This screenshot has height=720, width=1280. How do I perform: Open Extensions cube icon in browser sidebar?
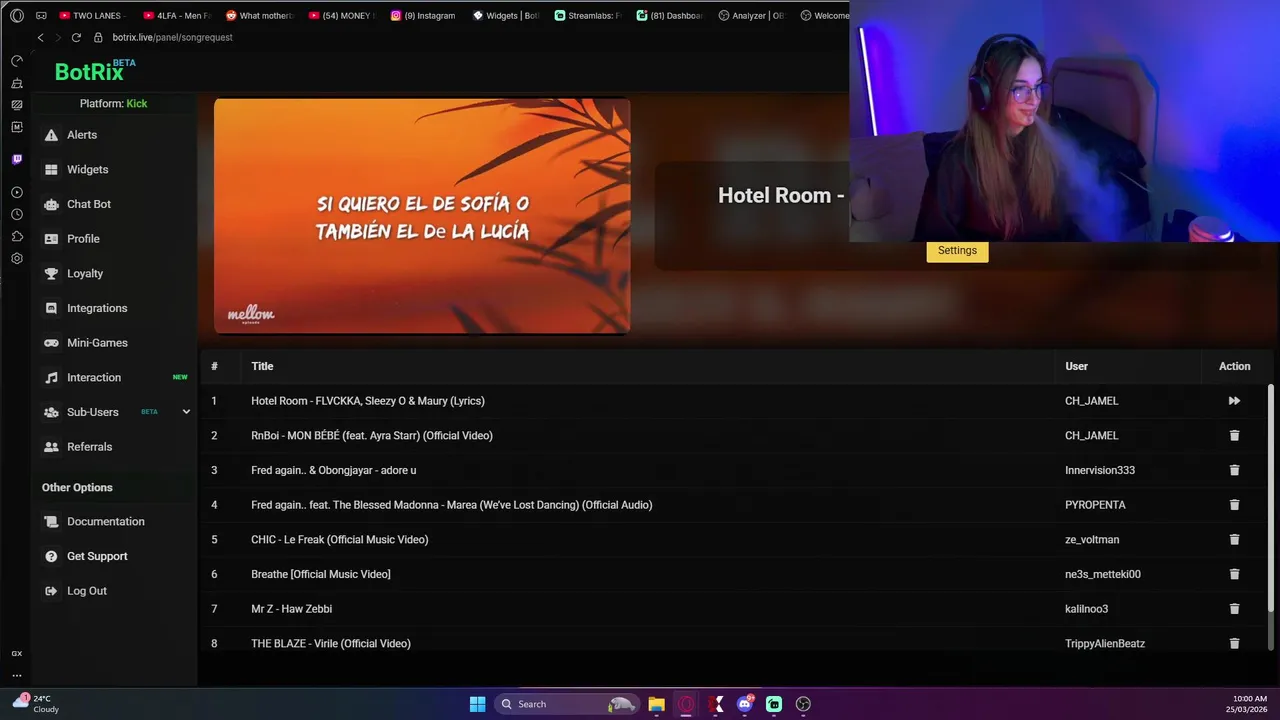17,236
